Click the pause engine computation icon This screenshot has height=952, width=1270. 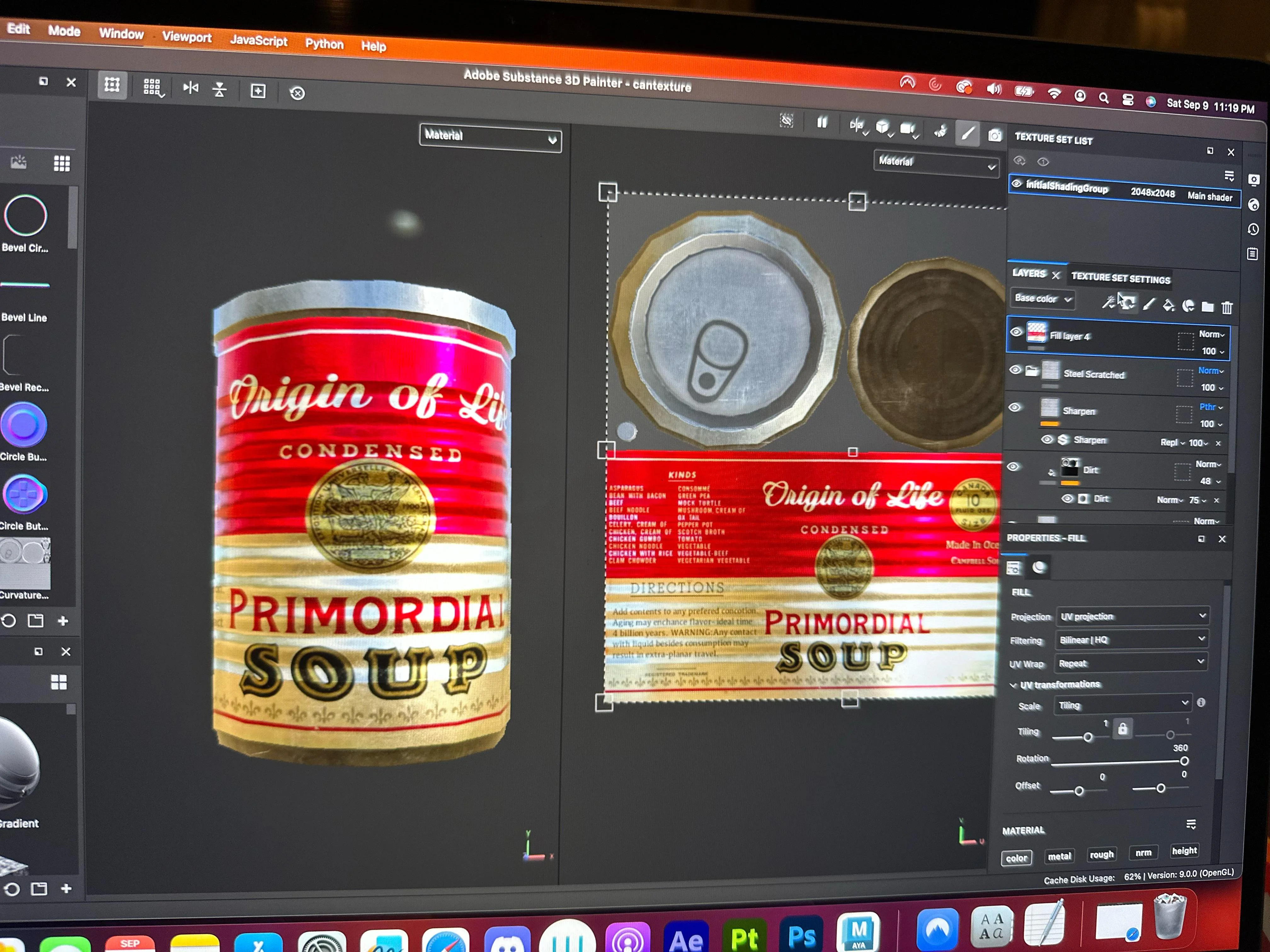822,122
